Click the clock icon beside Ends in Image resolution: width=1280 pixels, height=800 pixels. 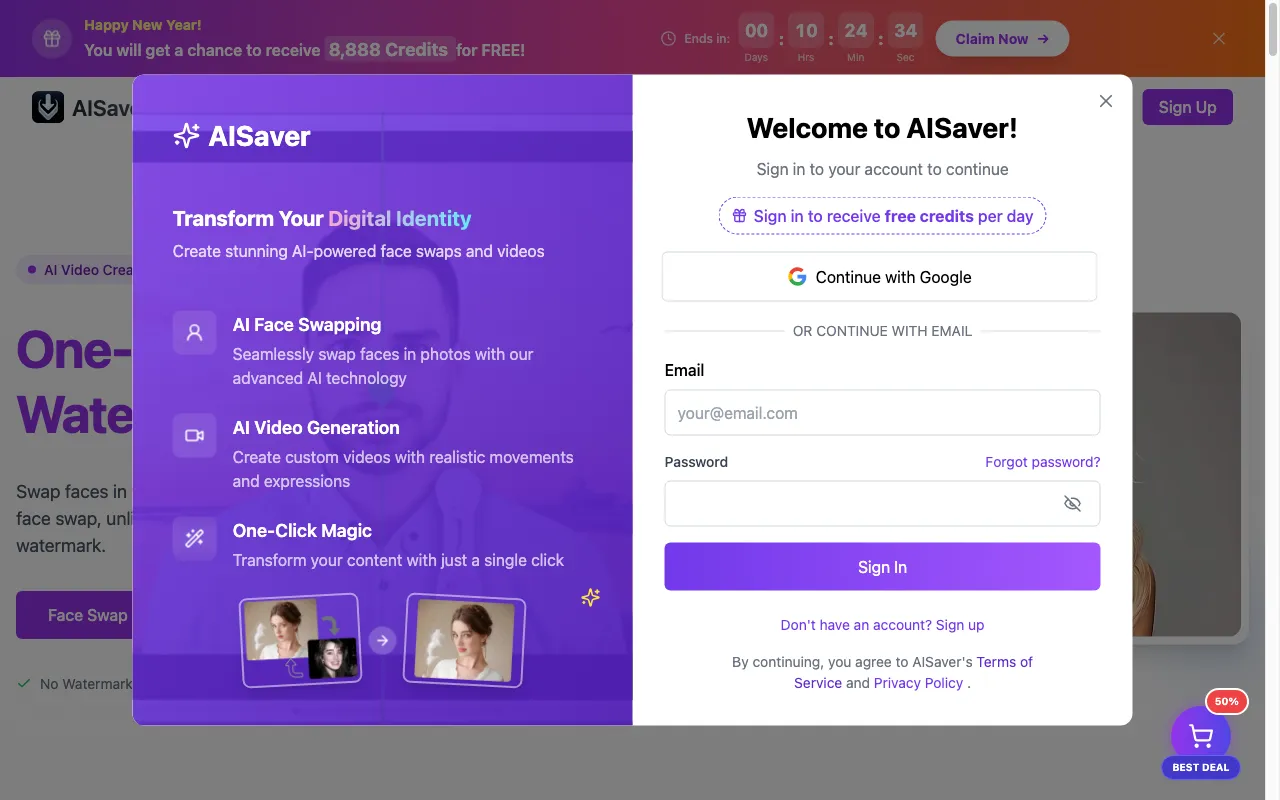coord(669,39)
